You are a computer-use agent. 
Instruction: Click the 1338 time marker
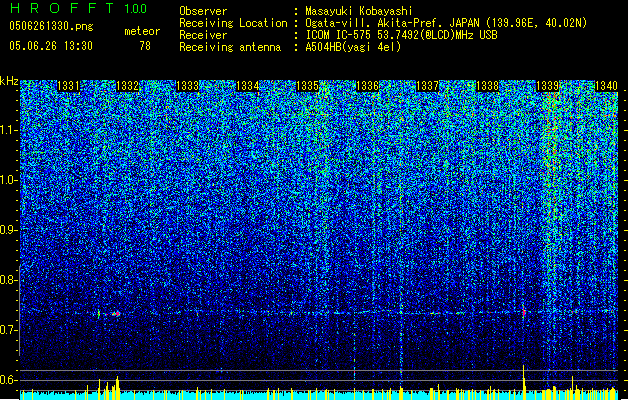pyautogui.click(x=487, y=86)
